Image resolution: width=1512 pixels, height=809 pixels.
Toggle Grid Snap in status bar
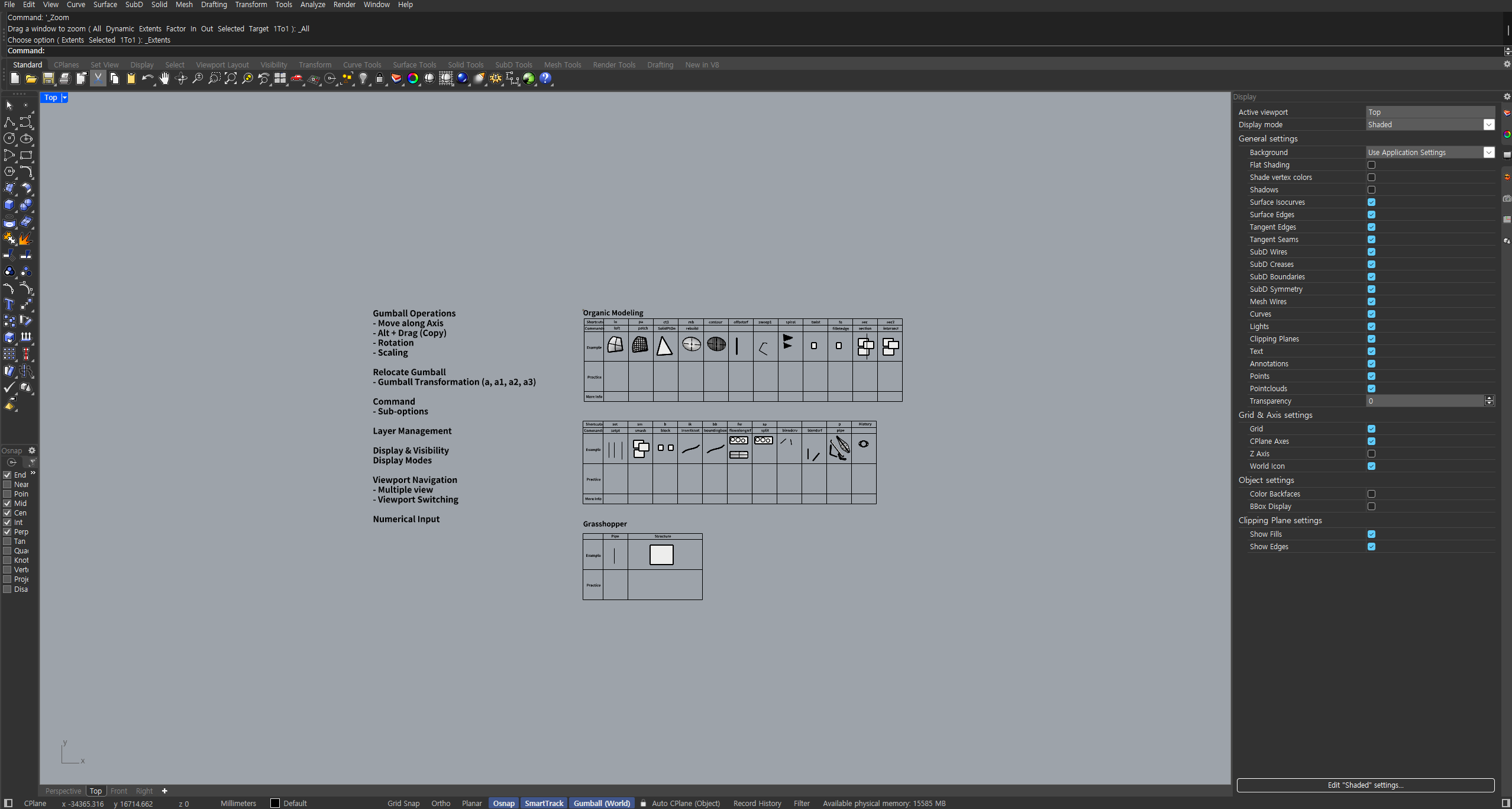403,803
